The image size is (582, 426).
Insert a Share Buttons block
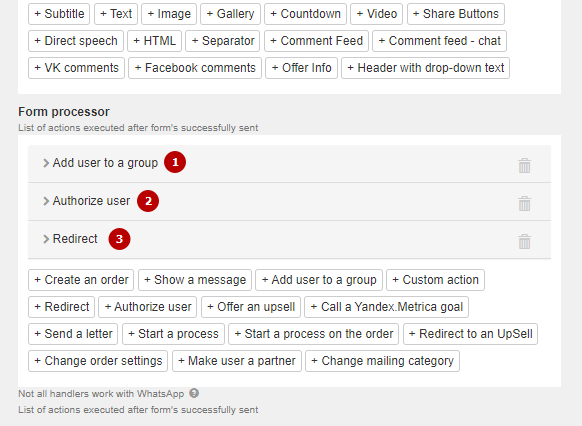point(455,14)
